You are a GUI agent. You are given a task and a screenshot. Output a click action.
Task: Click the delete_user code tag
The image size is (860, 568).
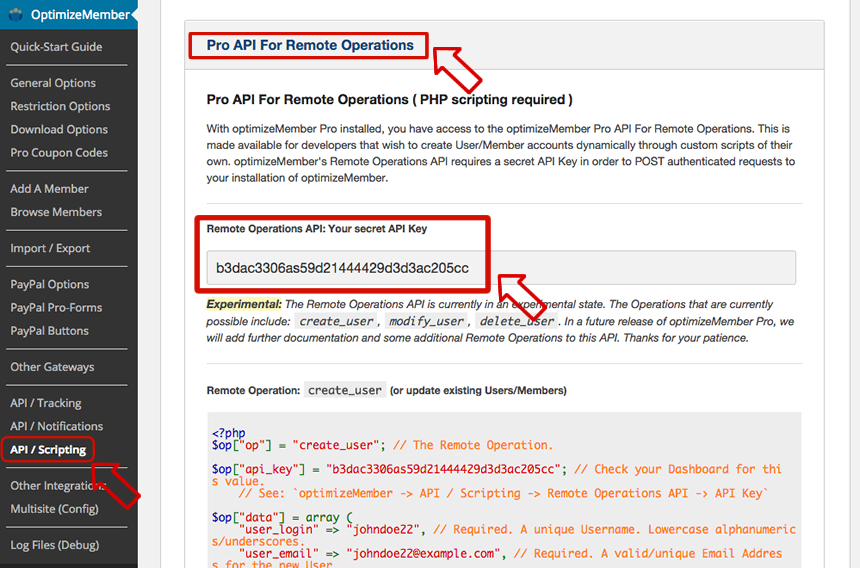517,321
